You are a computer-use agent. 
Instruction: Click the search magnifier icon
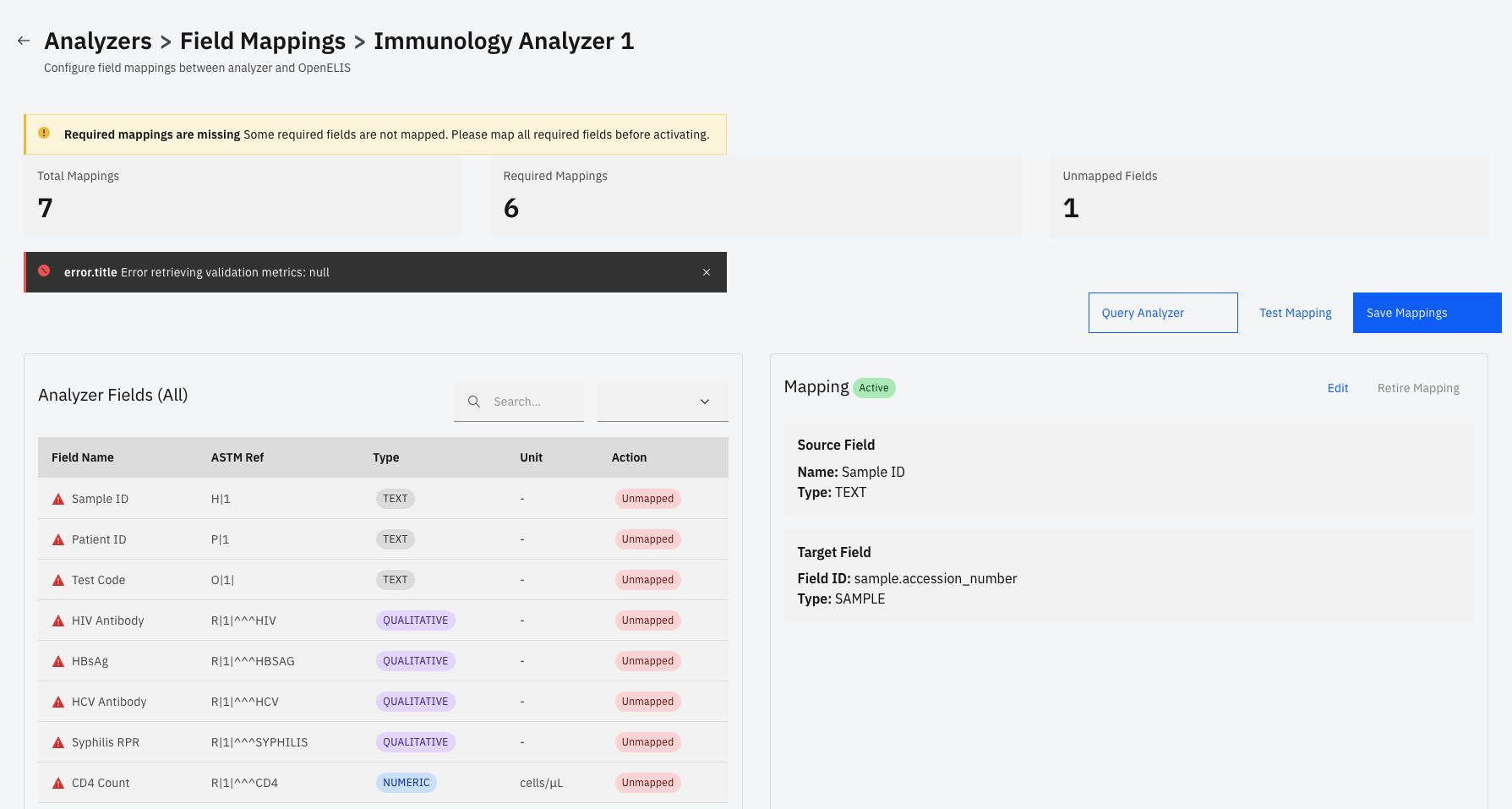[x=474, y=402]
